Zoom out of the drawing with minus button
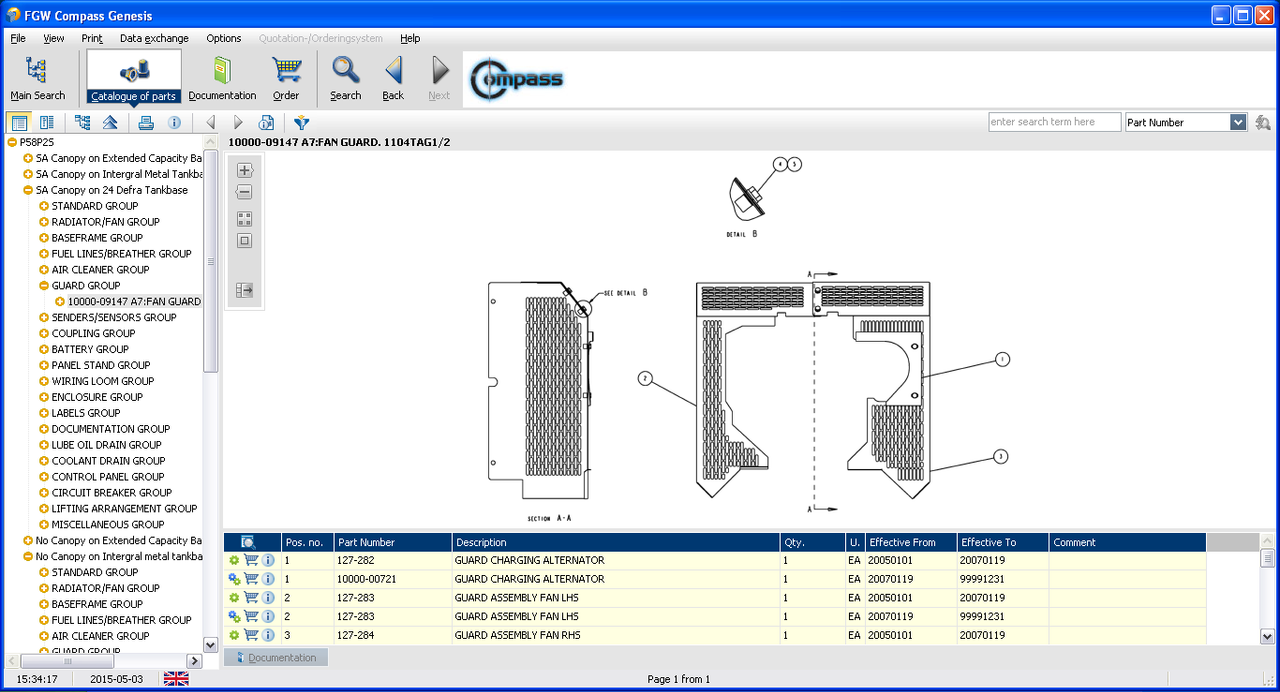 pyautogui.click(x=244, y=192)
